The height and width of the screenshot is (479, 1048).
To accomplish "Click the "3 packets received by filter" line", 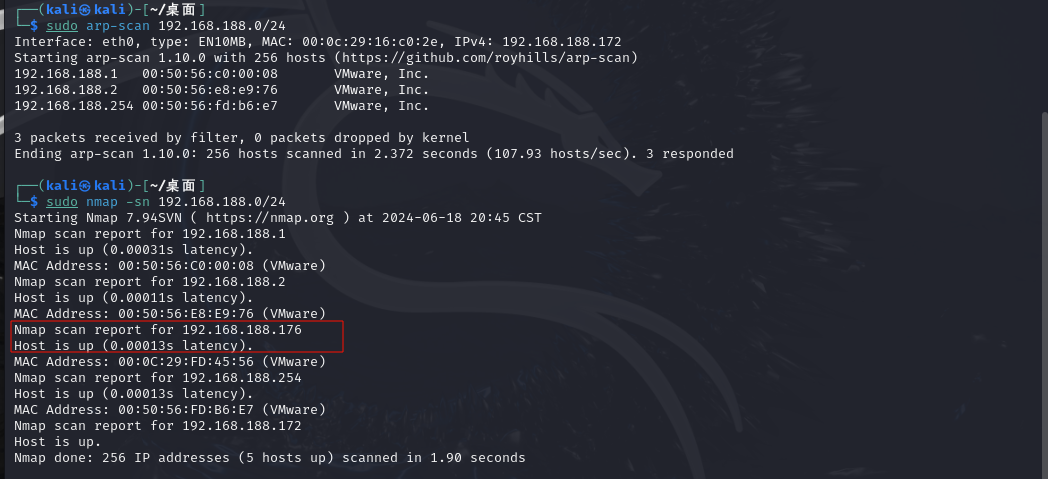I will [242, 138].
